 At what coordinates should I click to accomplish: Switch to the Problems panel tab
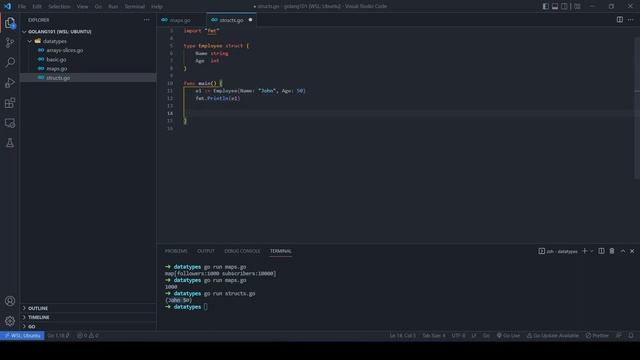pyautogui.click(x=176, y=251)
